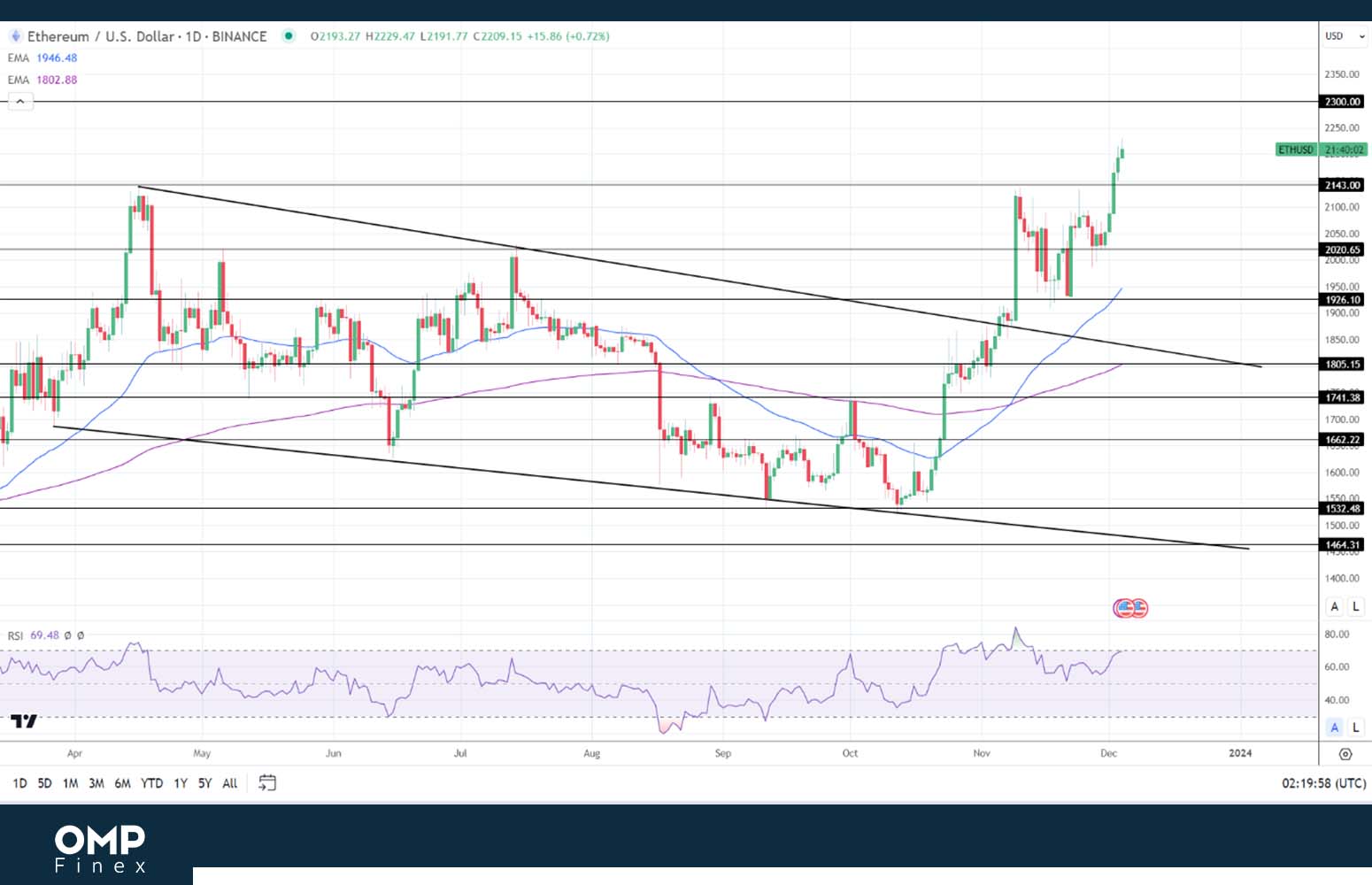The width and height of the screenshot is (1372, 885).
Task: Click the 2020.65 horizontal line price label
Action: click(1342, 250)
